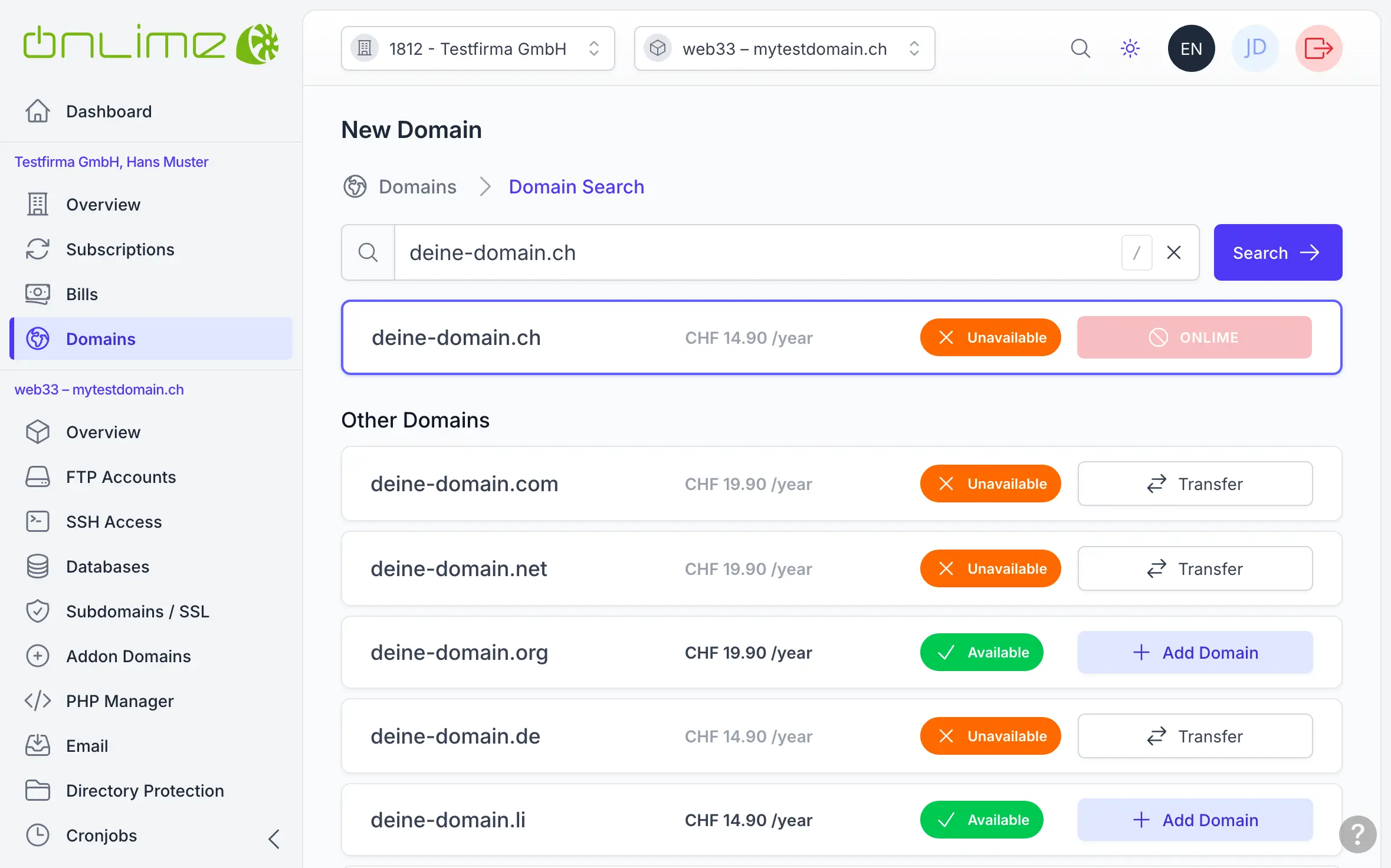Add Domain for deine-domain.org

[x=1195, y=652]
